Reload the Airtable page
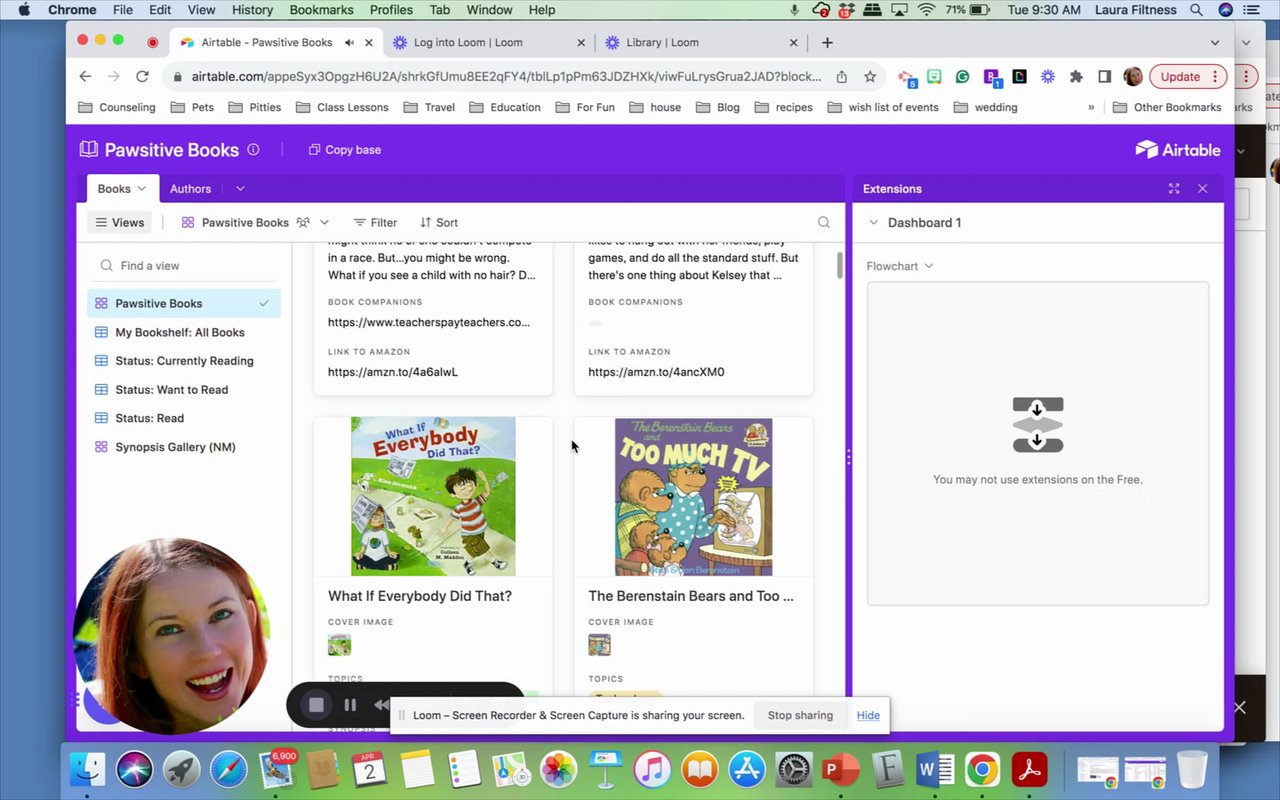The height and width of the screenshot is (800, 1280). coord(142,77)
